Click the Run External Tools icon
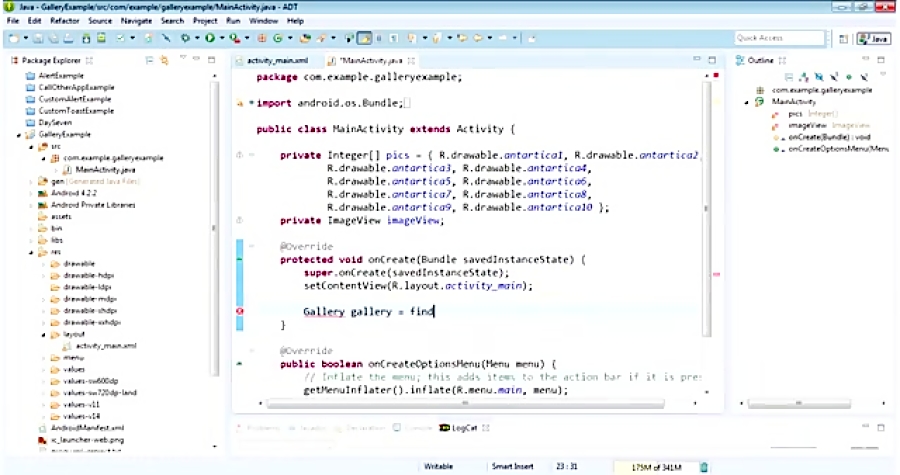 tap(235, 38)
